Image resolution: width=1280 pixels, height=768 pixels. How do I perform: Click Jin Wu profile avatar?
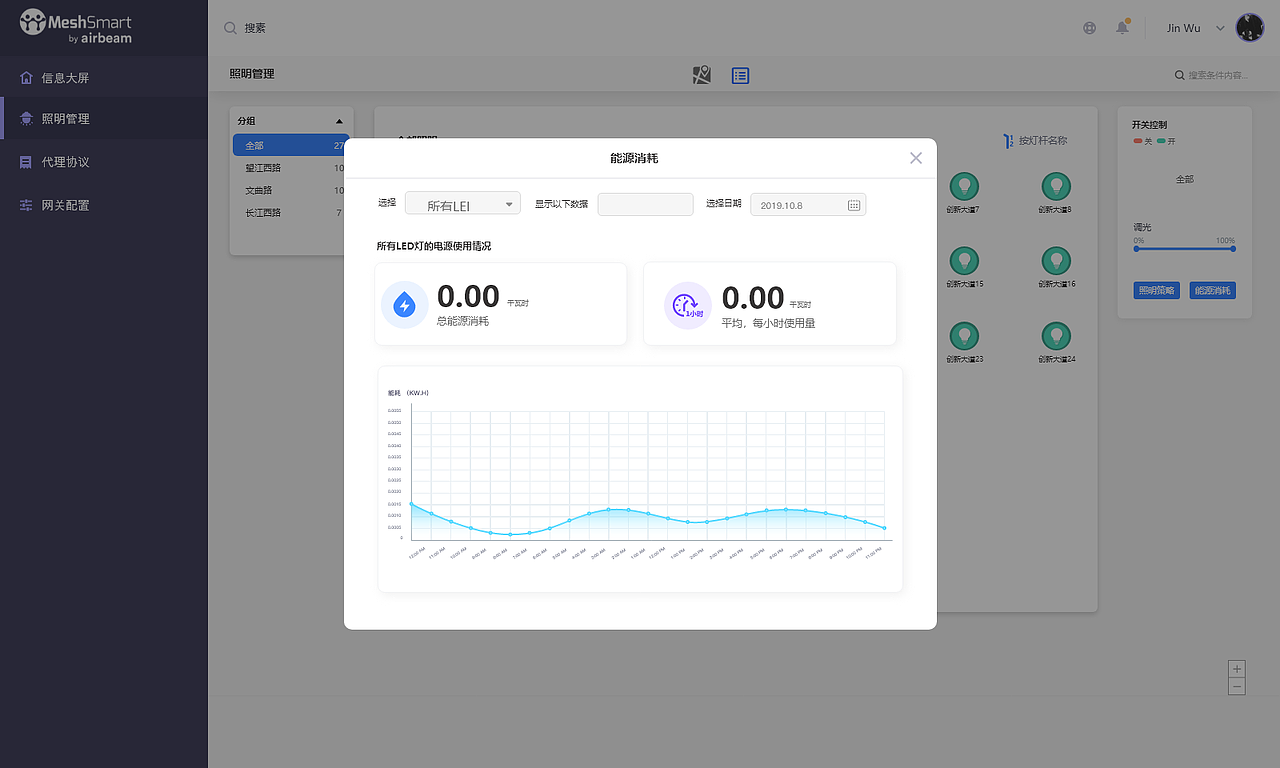coord(1250,28)
